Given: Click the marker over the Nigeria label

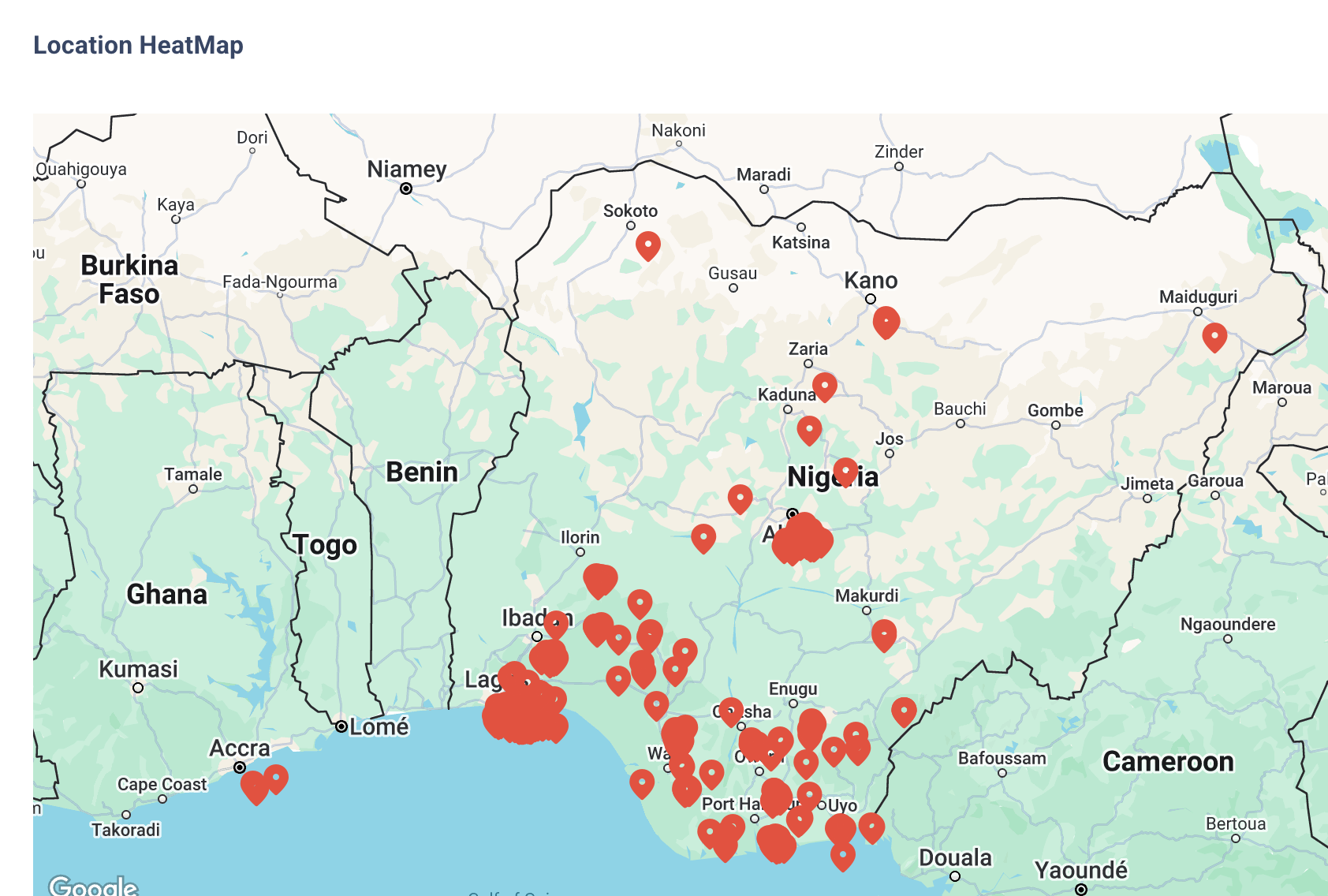Looking at the screenshot, I should point(845,471).
